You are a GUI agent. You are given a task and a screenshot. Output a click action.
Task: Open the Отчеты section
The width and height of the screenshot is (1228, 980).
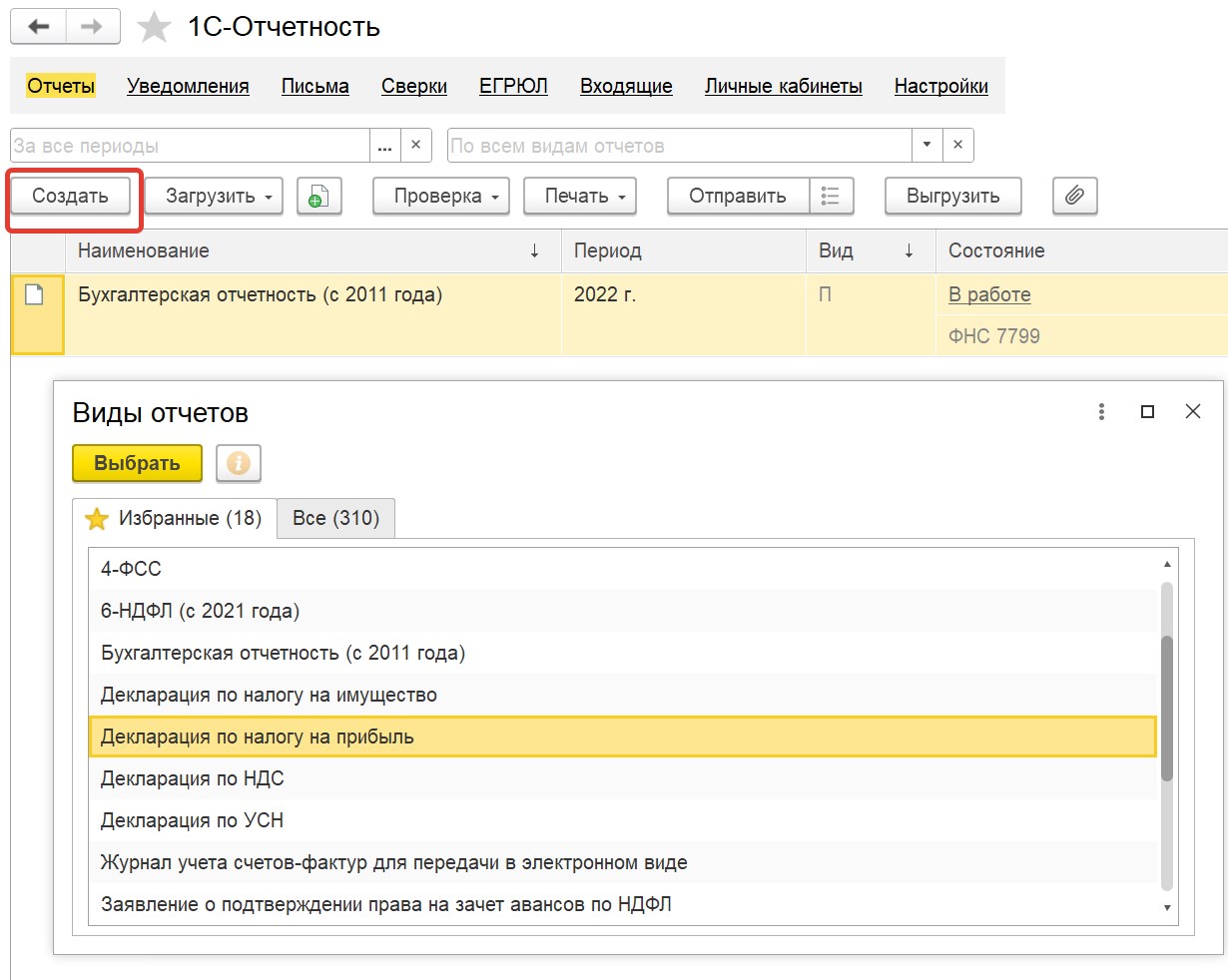tap(61, 86)
